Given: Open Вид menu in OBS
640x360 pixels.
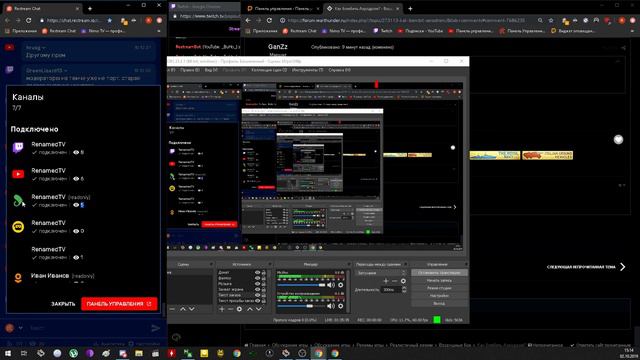Looking at the screenshot, I should (211, 70).
